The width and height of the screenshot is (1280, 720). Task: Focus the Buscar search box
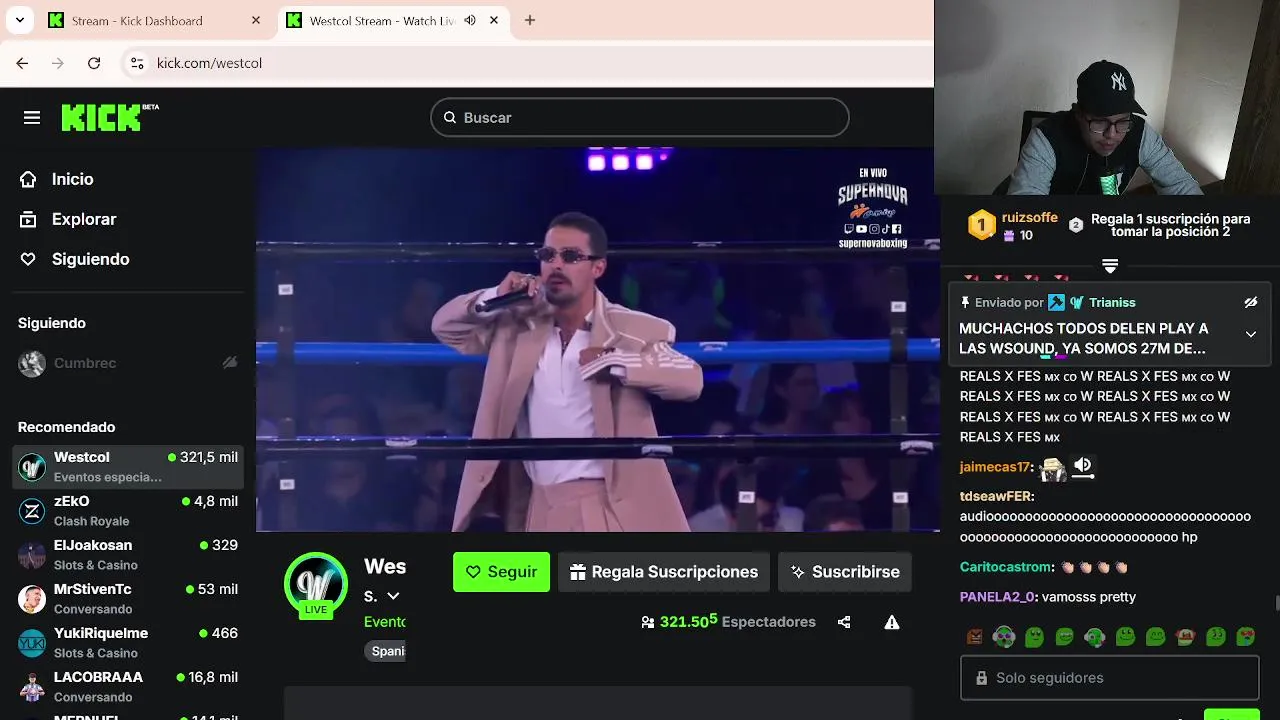pos(640,117)
